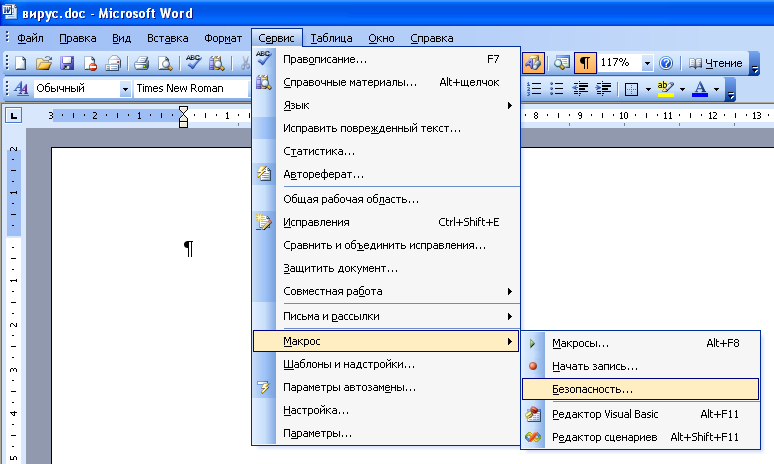Create a new blank document
The height and width of the screenshot is (464, 774).
[x=21, y=63]
